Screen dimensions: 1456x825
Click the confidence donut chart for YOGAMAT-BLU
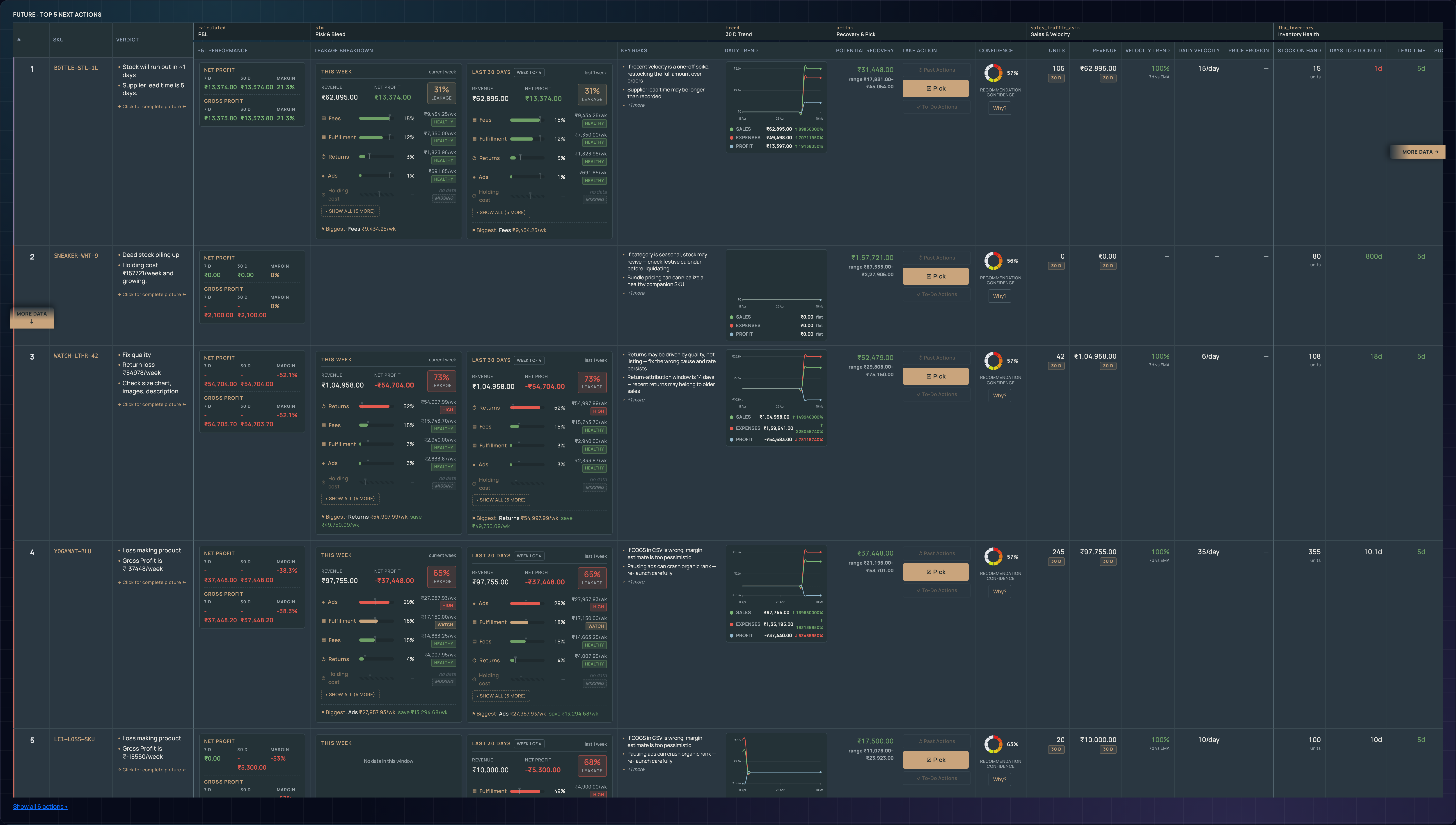coord(993,556)
